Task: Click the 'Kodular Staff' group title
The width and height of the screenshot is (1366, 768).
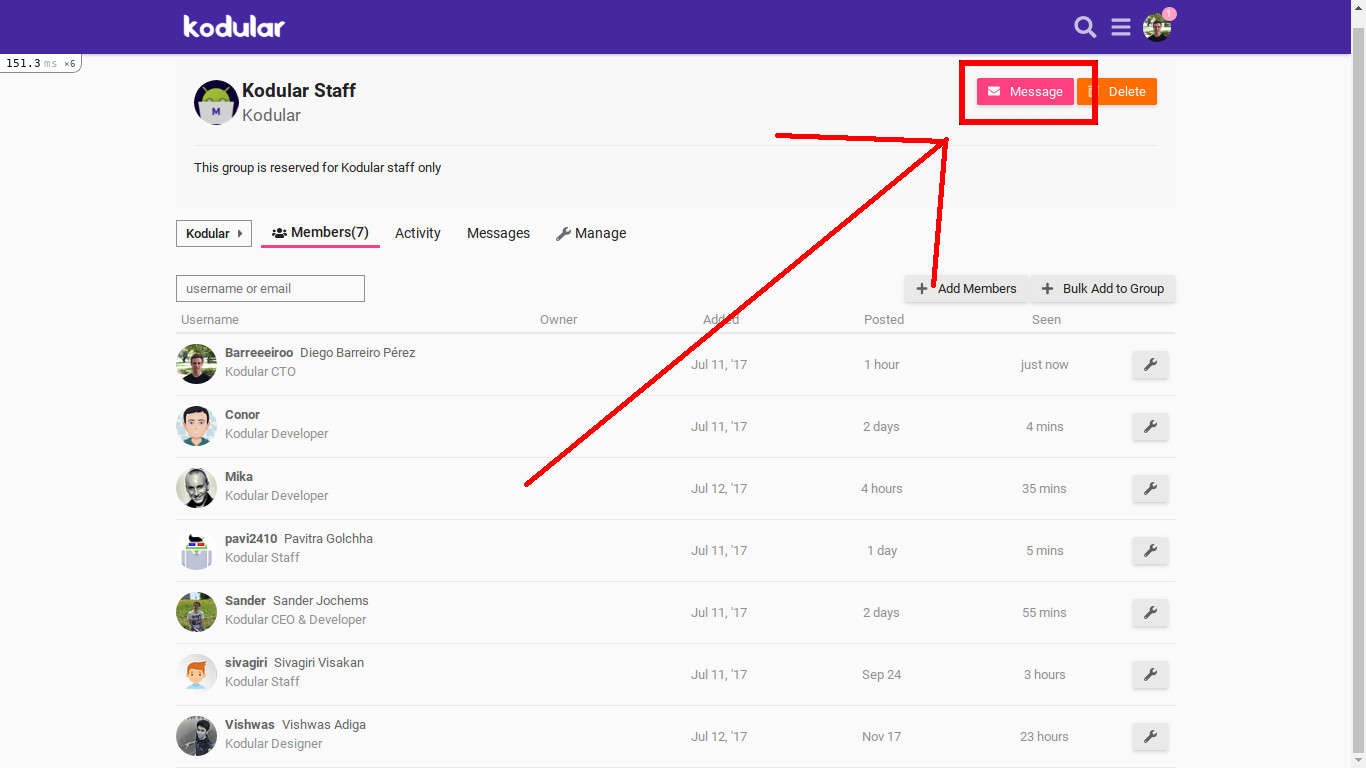Action: (299, 90)
